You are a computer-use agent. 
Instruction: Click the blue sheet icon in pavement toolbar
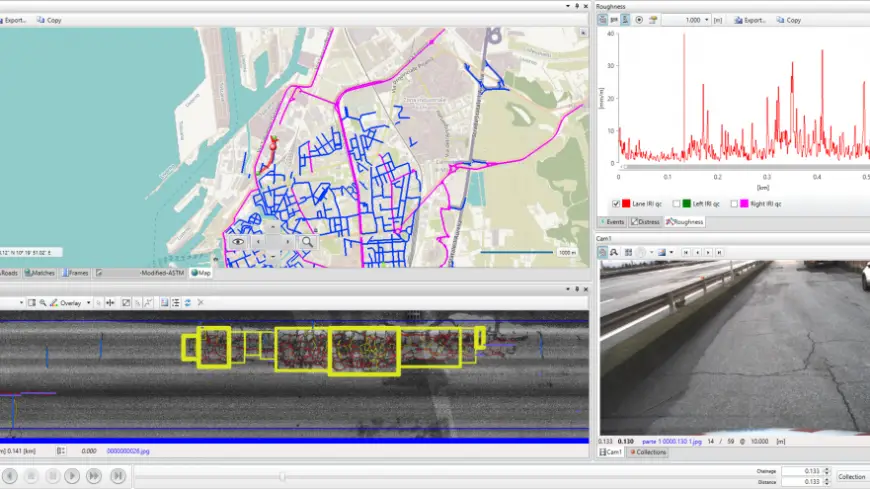tap(164, 303)
